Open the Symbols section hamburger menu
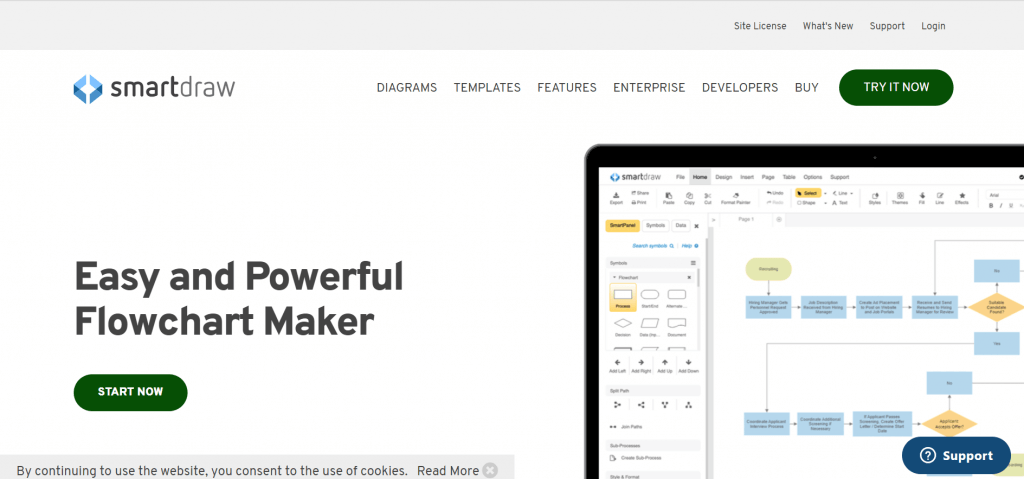This screenshot has width=1024, height=479. pyautogui.click(x=694, y=263)
